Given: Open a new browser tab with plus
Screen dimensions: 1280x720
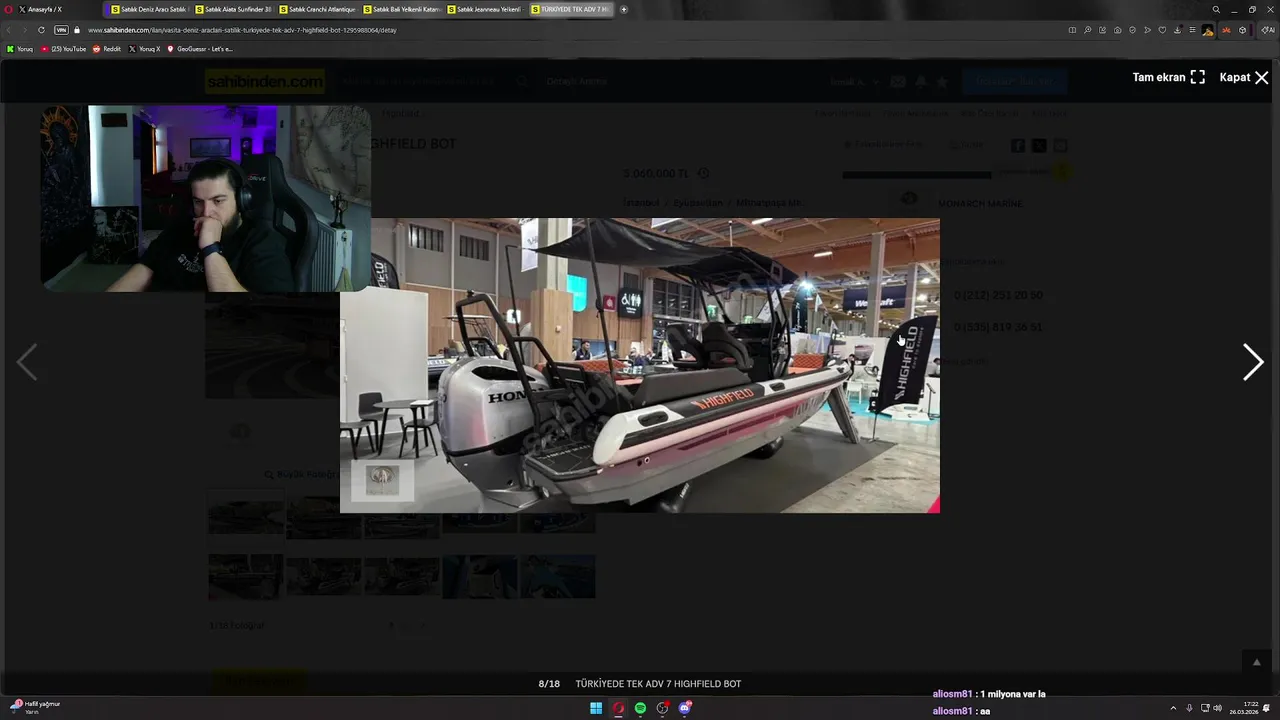Looking at the screenshot, I should [x=624, y=9].
